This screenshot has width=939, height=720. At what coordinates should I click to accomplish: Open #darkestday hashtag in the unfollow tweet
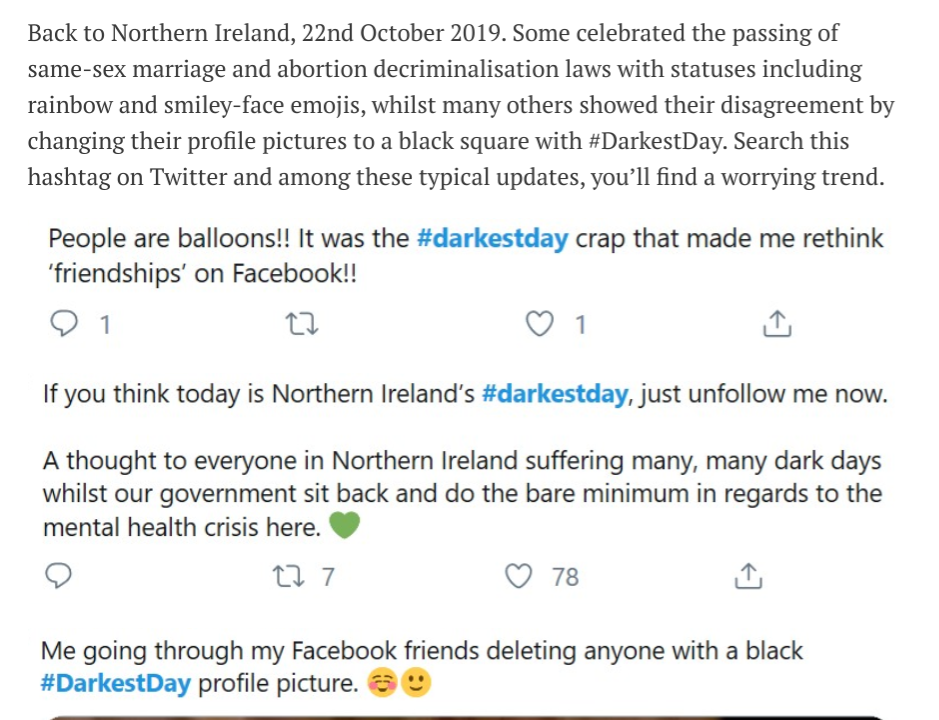[x=555, y=393]
